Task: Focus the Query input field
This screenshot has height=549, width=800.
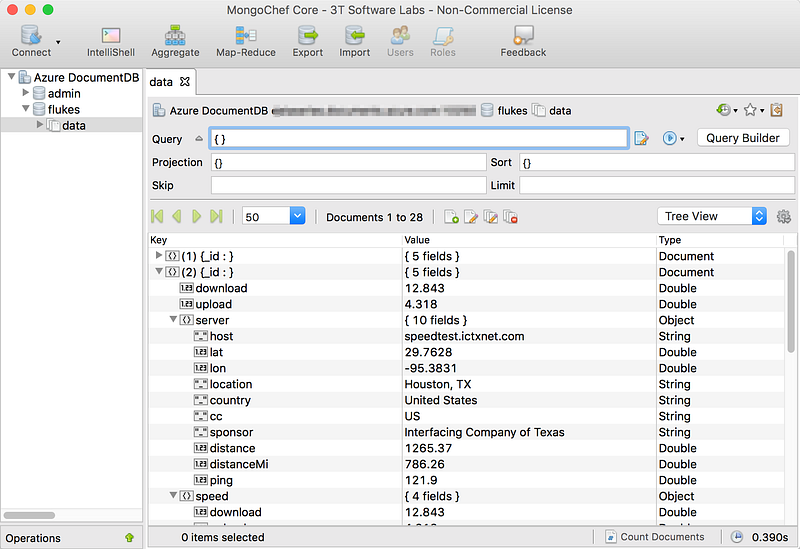Action: point(418,139)
